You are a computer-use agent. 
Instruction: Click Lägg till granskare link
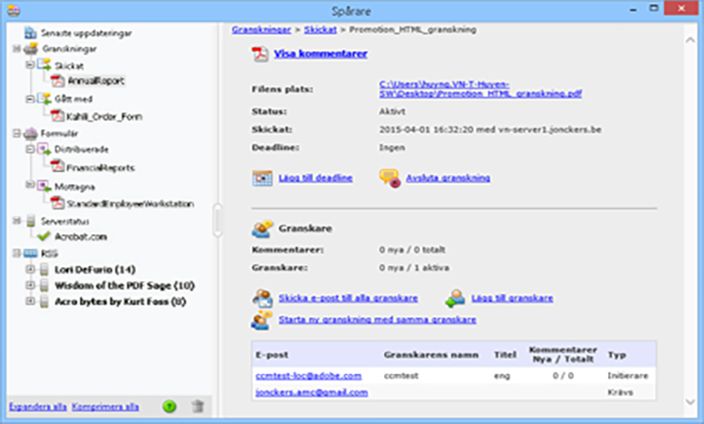(512, 298)
